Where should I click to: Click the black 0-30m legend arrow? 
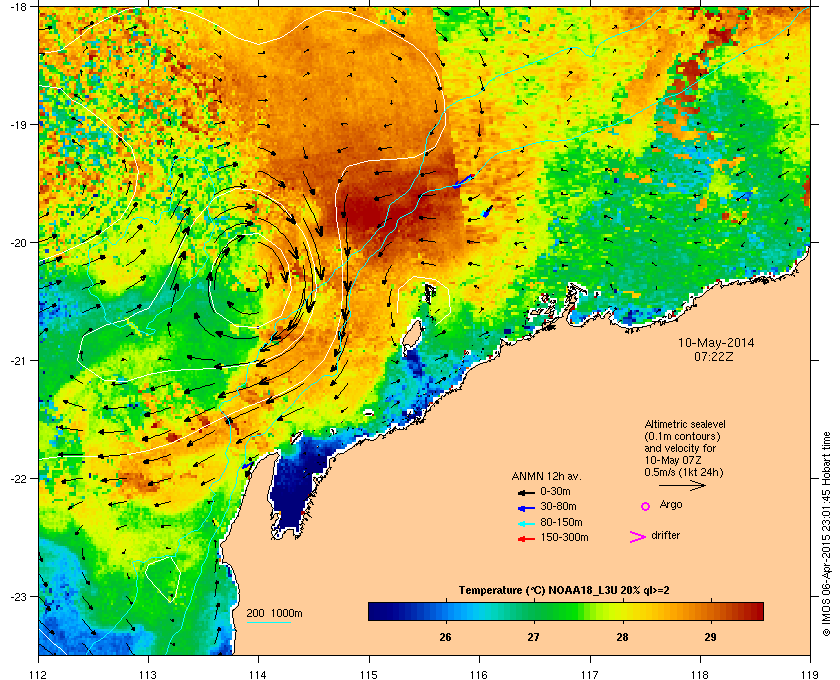527,492
